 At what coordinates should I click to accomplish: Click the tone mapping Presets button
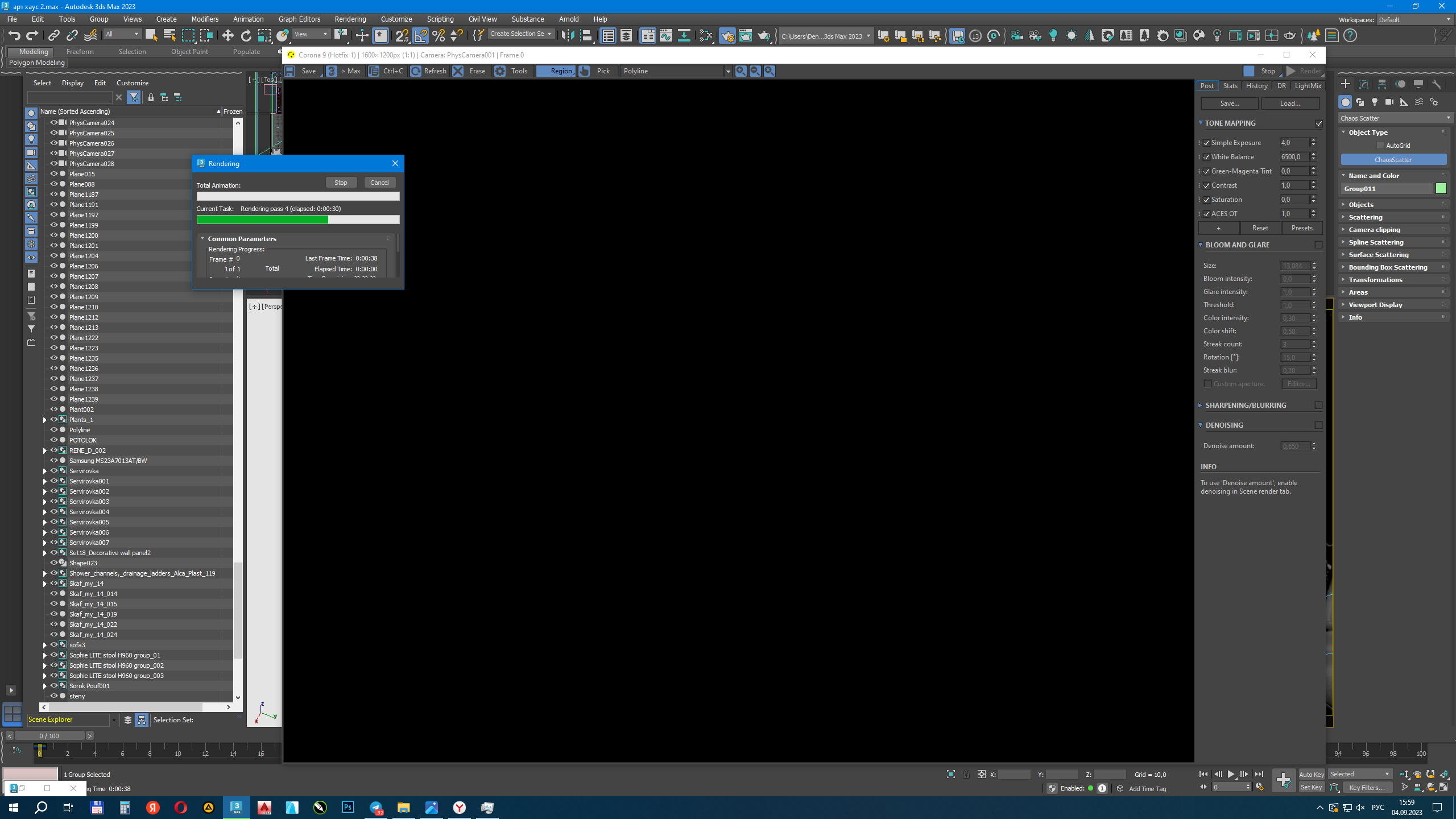[x=1302, y=228]
